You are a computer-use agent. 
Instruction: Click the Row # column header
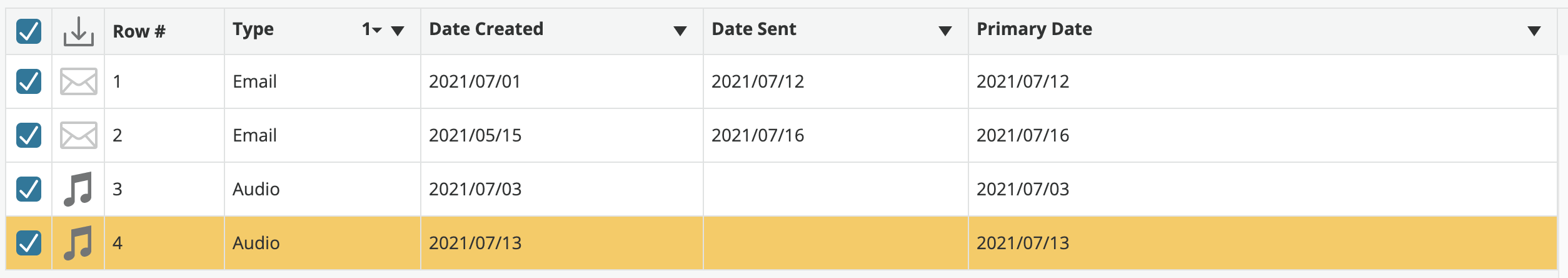point(139,31)
